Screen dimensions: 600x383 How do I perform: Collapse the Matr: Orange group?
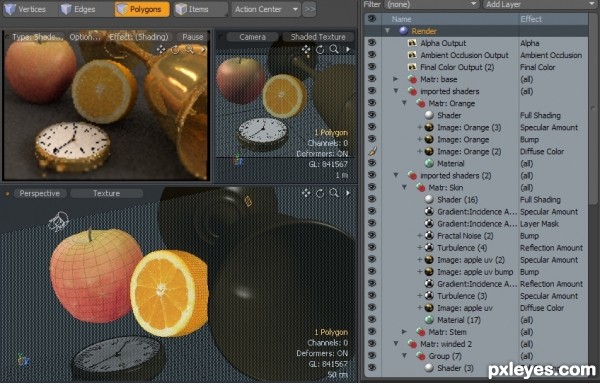404,103
